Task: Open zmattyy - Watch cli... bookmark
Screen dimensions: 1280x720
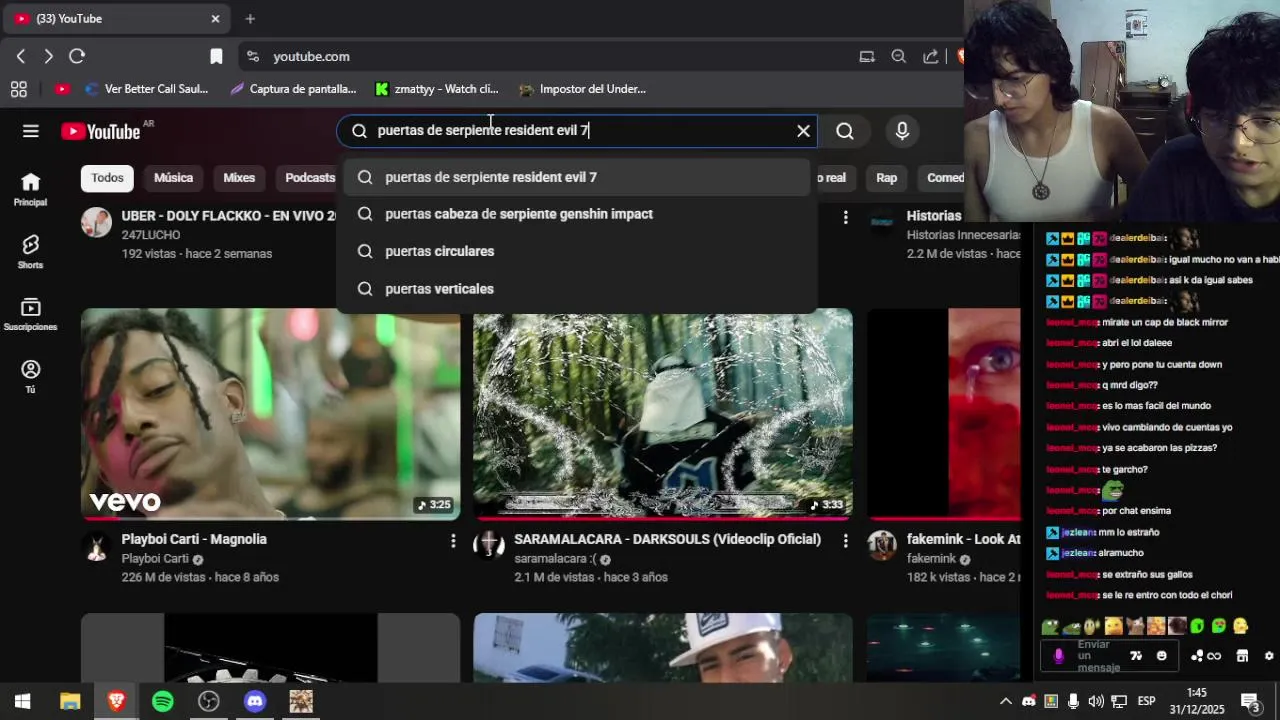Action: (x=436, y=89)
